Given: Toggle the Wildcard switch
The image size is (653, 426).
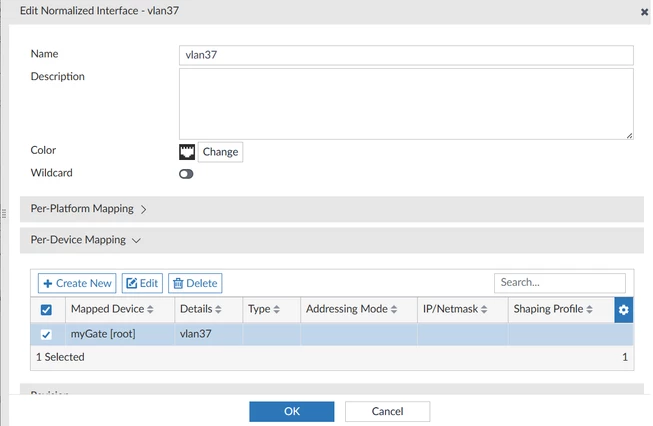Looking at the screenshot, I should [x=186, y=174].
